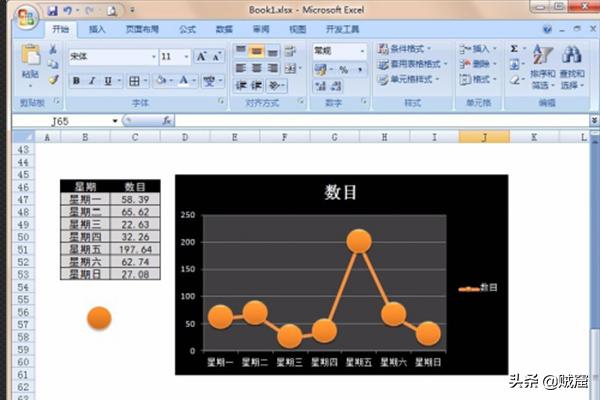This screenshot has width=600, height=400.
Task: Open the Review tab
Action: (261, 29)
